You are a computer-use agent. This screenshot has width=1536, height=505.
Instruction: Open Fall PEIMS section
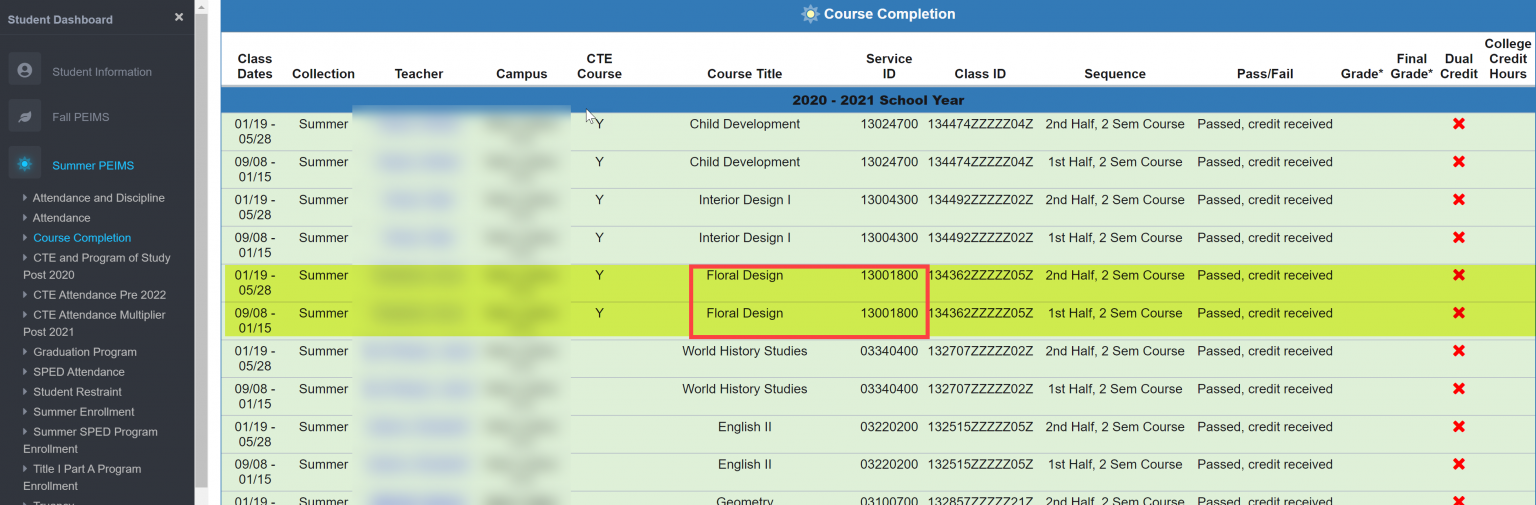point(81,117)
